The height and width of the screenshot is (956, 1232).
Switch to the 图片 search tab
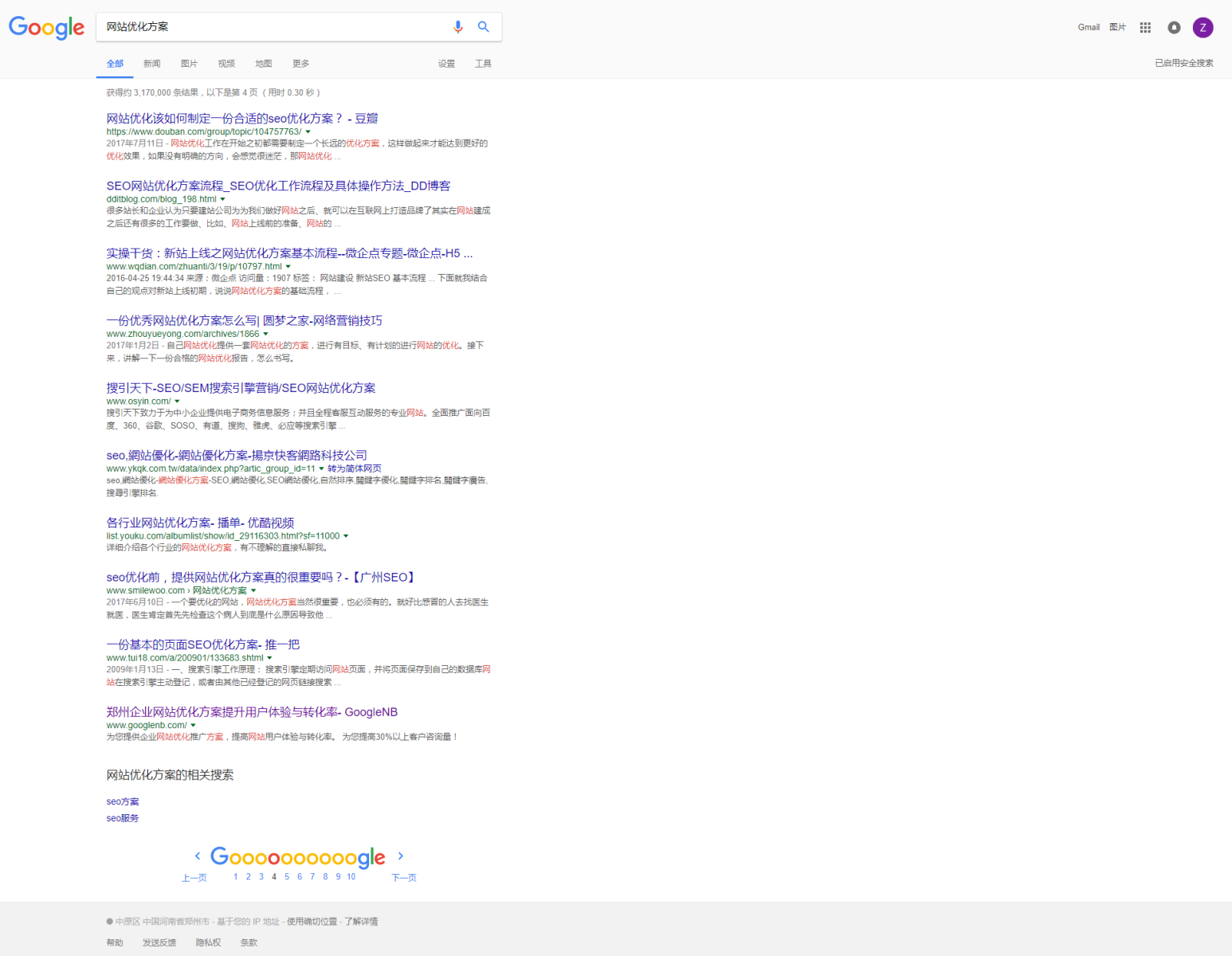pos(189,64)
